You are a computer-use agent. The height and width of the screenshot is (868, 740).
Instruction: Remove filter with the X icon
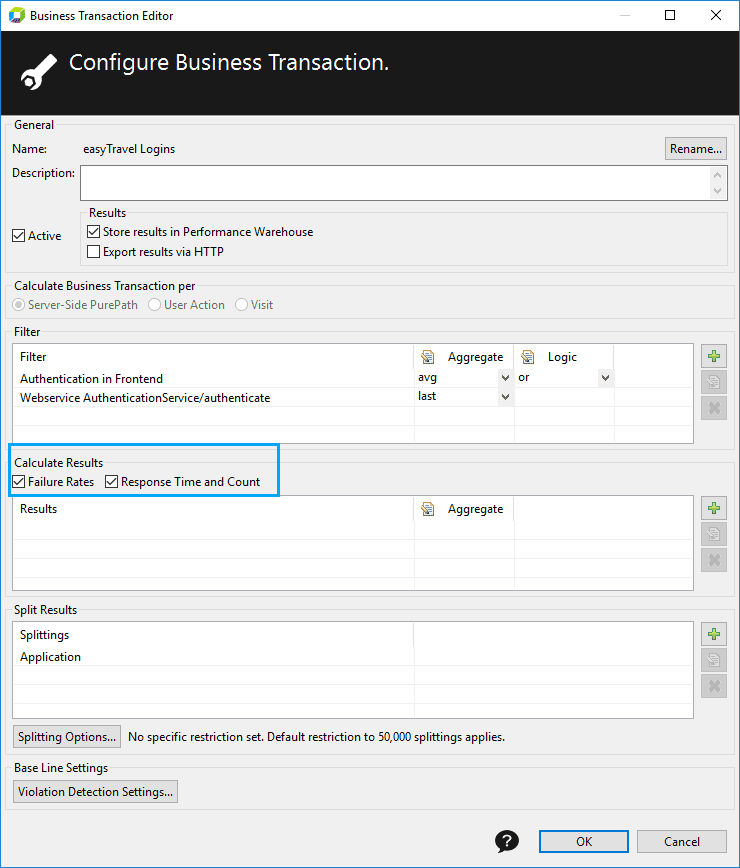tap(713, 408)
